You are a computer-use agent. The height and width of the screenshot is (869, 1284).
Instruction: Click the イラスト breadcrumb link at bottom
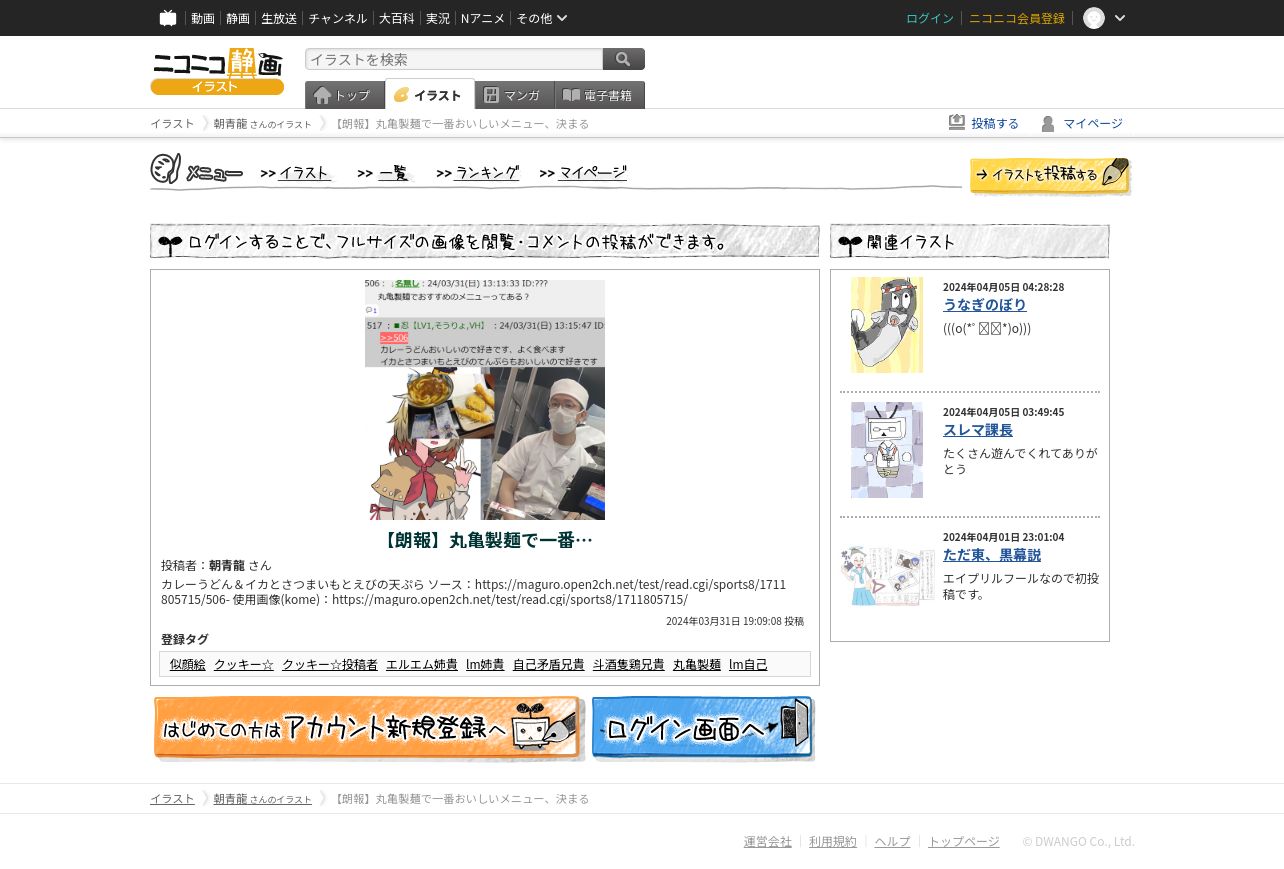(x=172, y=798)
